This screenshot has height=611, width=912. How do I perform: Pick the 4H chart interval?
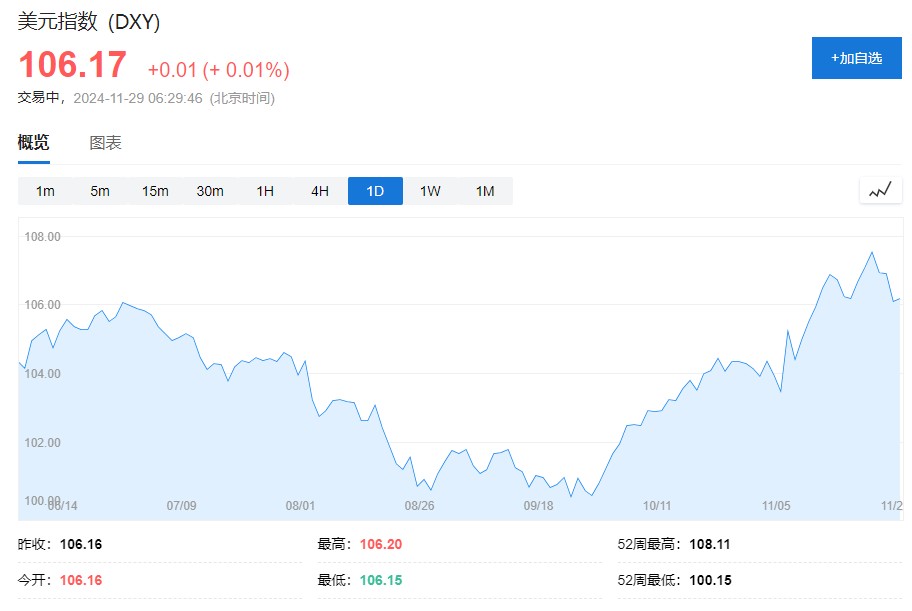[320, 191]
